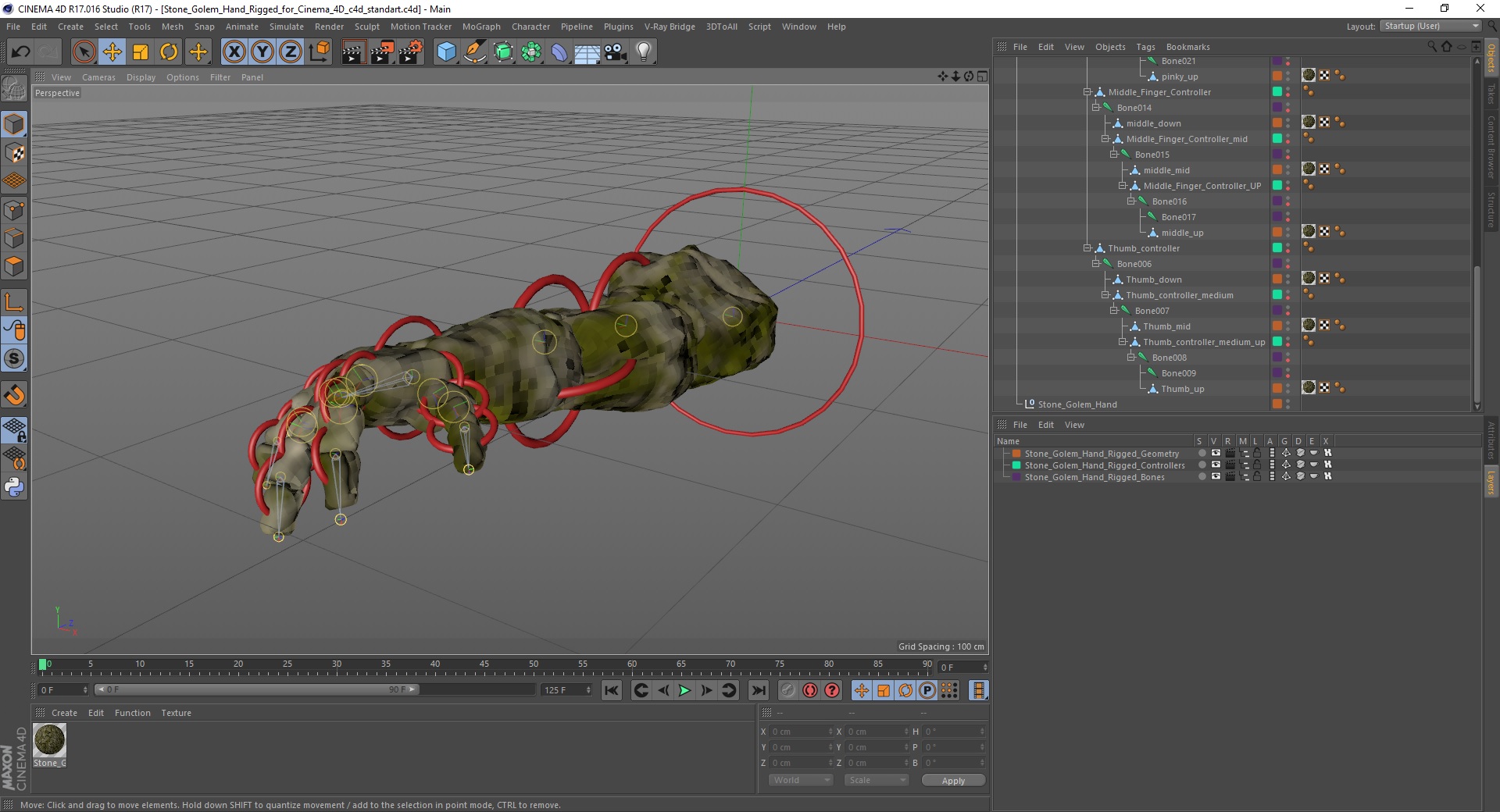This screenshot has height=812, width=1500.
Task: Open the Bend deformer icon
Action: [x=559, y=52]
